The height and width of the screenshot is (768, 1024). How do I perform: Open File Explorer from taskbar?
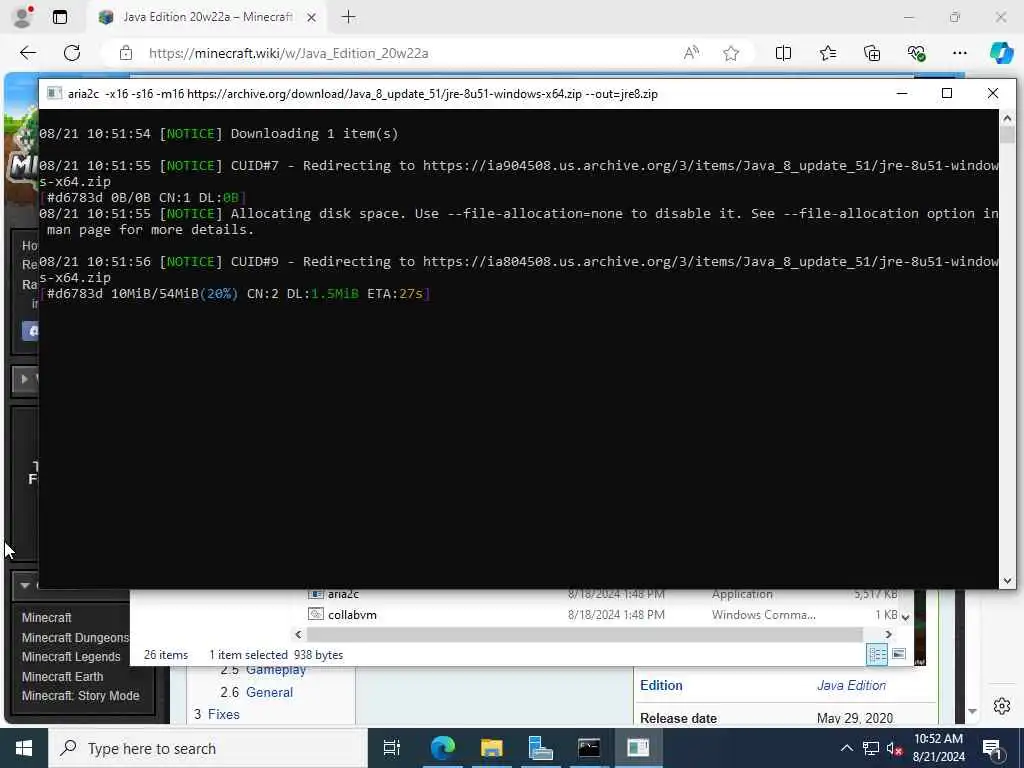click(x=491, y=748)
